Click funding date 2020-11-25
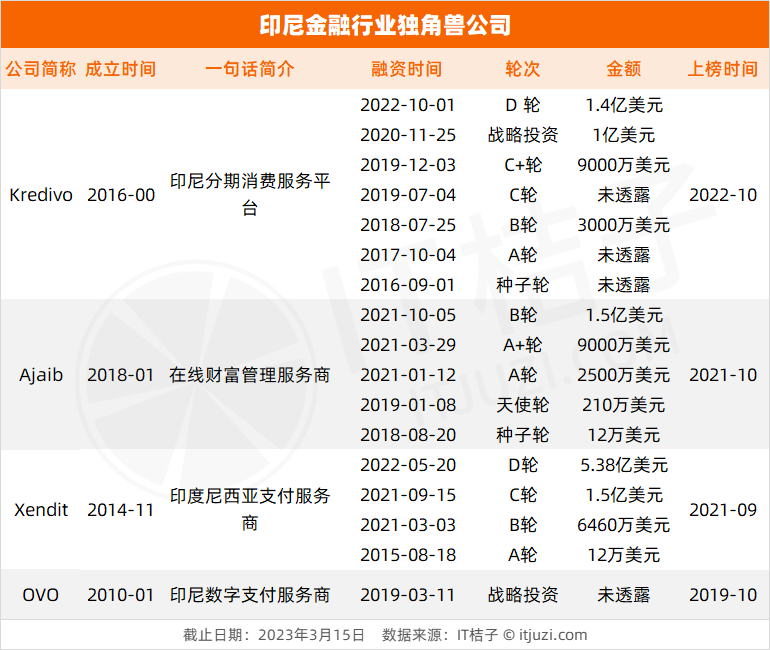770x650 pixels. click(408, 135)
